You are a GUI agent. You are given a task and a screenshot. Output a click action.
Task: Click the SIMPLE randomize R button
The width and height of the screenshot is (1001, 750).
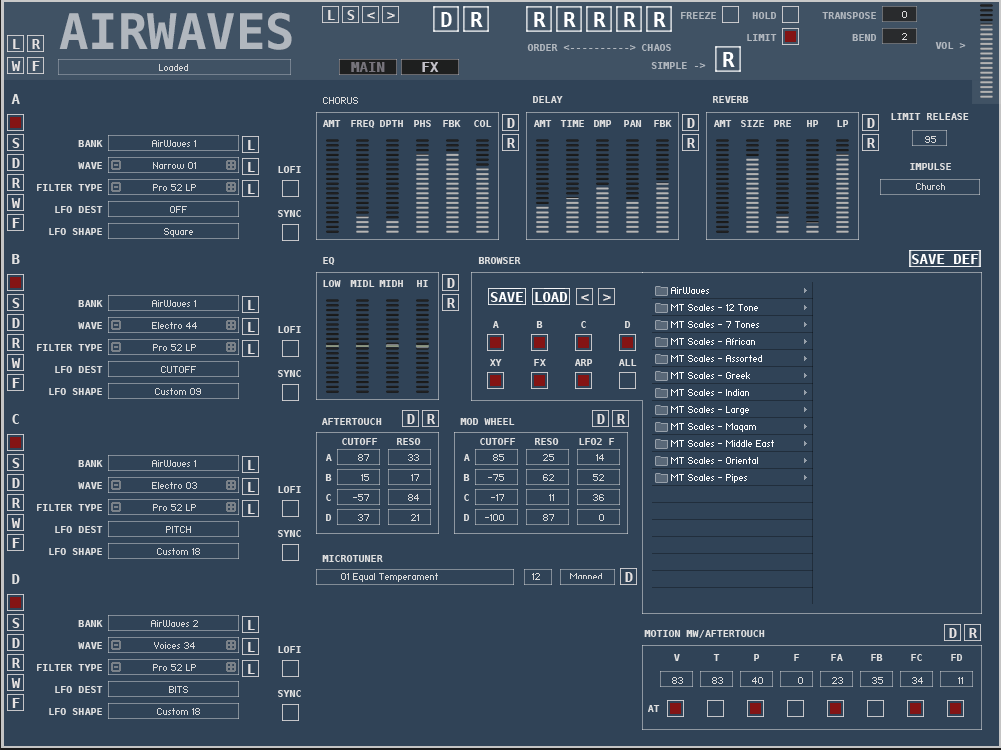tap(728, 60)
